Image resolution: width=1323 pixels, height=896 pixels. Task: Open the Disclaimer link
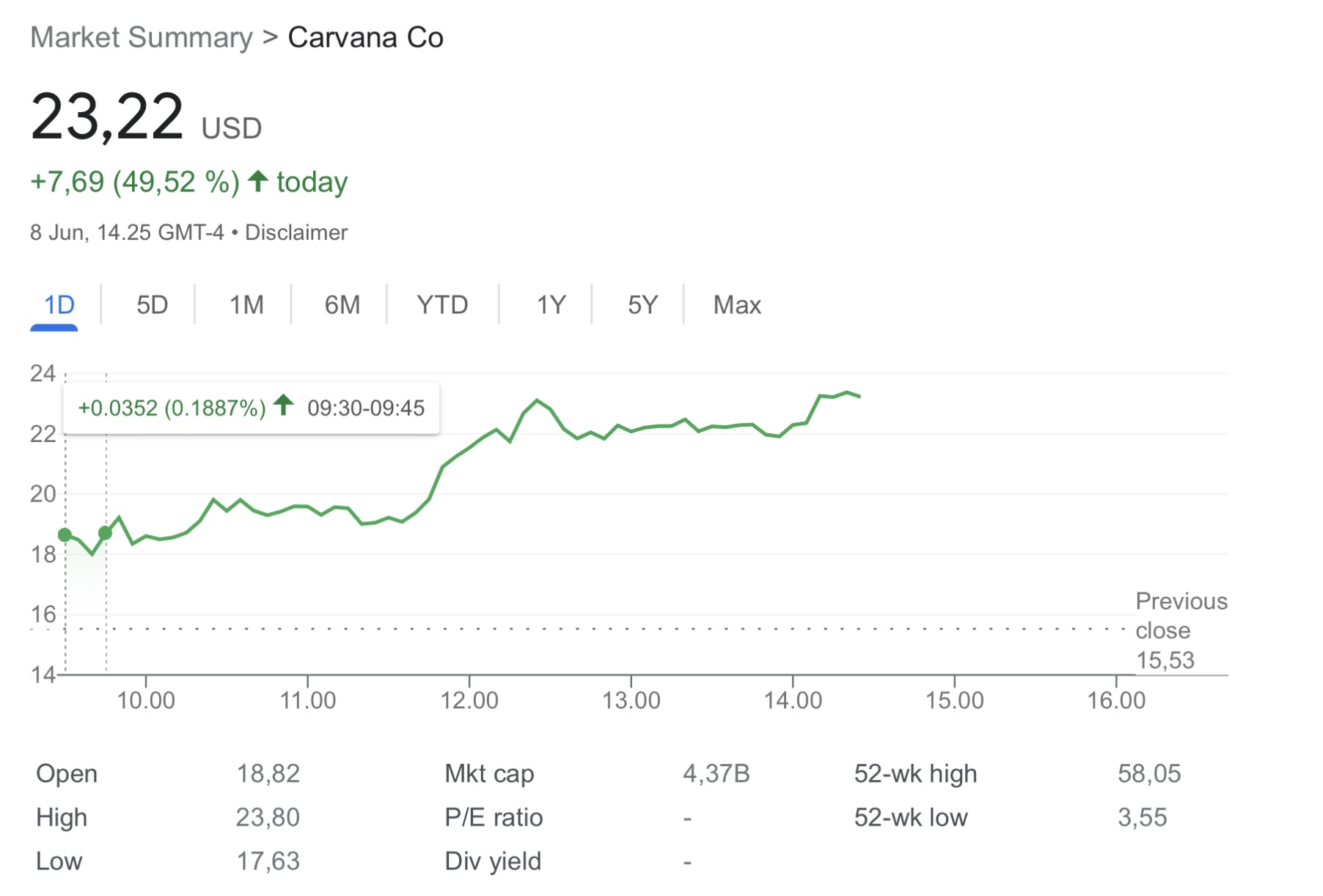click(x=296, y=232)
